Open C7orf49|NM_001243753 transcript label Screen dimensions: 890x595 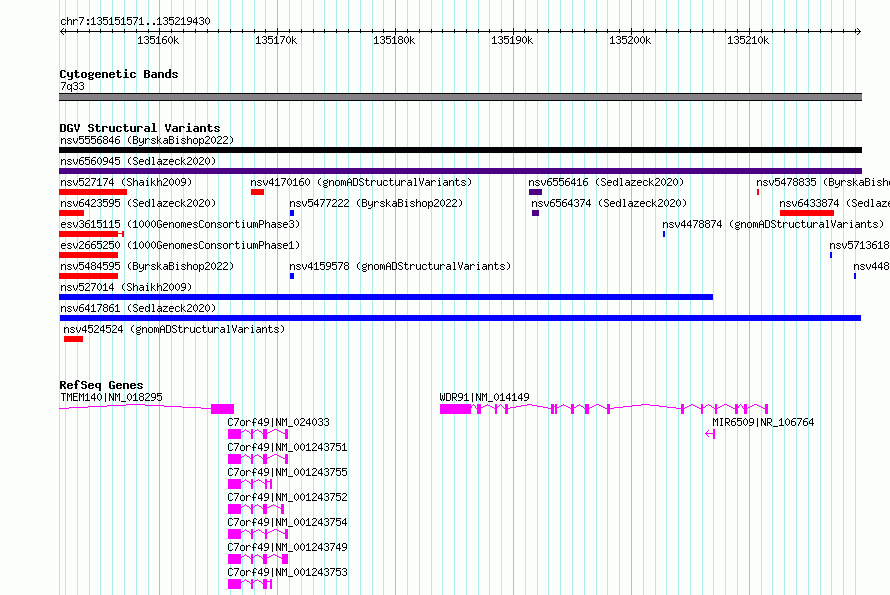[x=287, y=572]
